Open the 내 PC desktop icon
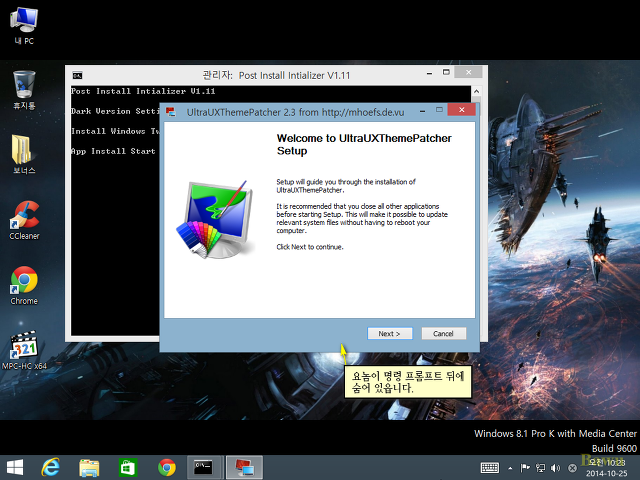Viewport: 640px width, 480px height. (x=24, y=27)
